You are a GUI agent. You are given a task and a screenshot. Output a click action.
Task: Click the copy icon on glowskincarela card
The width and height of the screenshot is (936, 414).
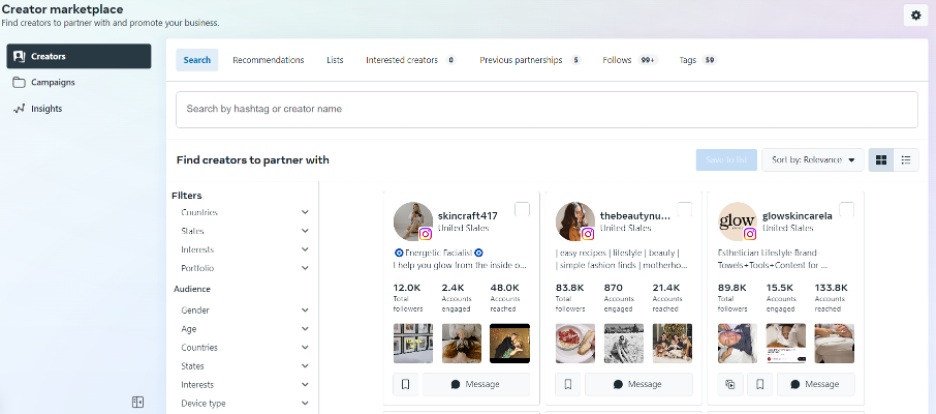click(x=730, y=384)
